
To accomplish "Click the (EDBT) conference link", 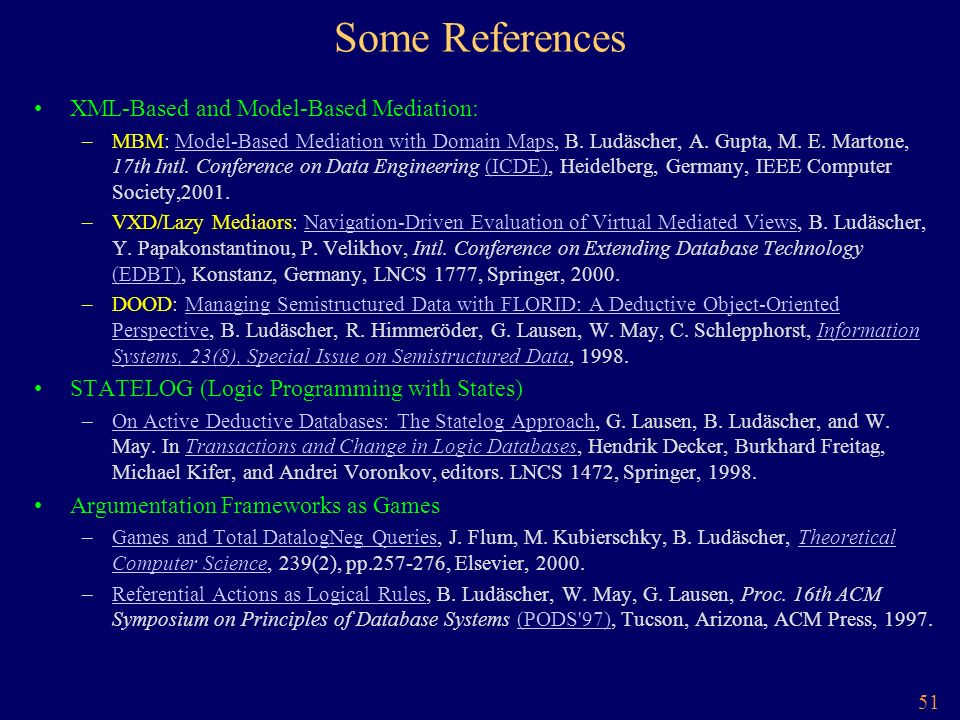I will tap(146, 274).
